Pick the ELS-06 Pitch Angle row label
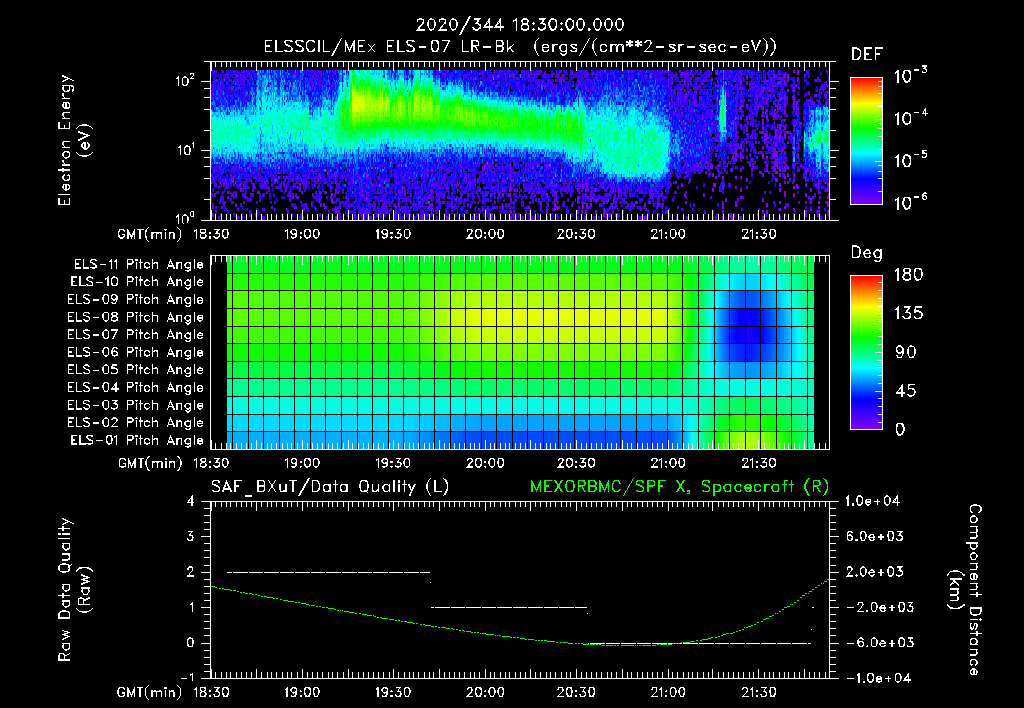 [135, 353]
